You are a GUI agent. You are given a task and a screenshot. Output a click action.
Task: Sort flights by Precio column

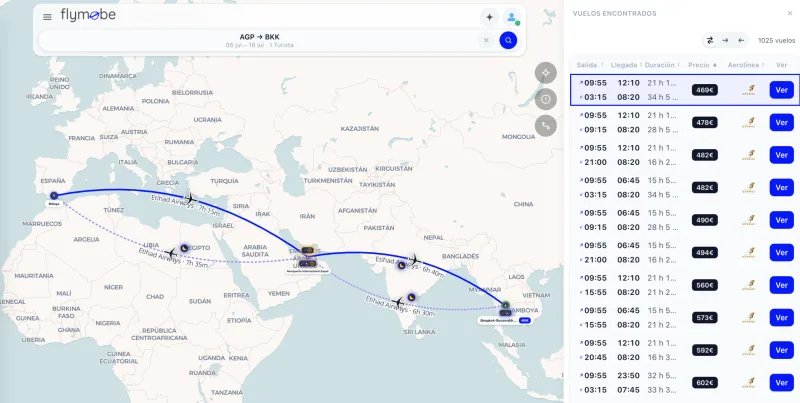702,65
